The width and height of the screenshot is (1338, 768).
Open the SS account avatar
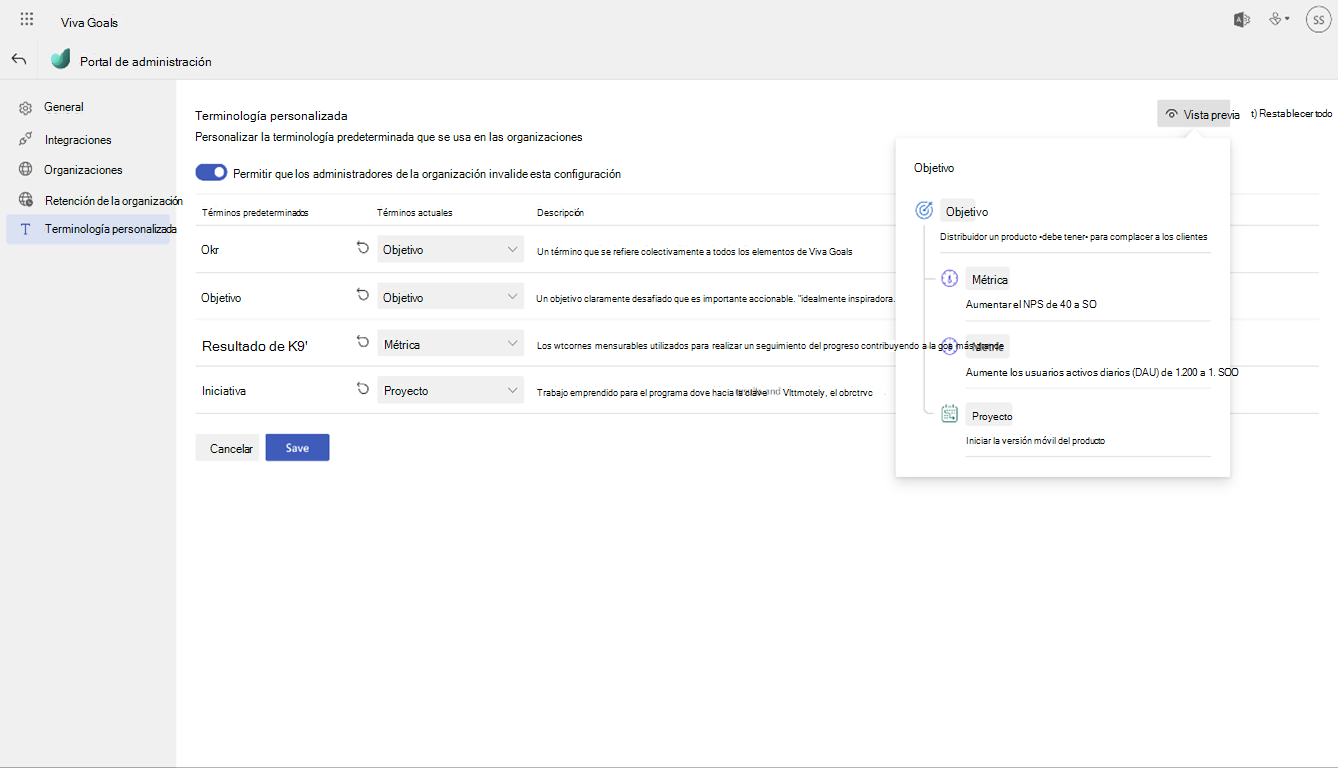coord(1318,20)
